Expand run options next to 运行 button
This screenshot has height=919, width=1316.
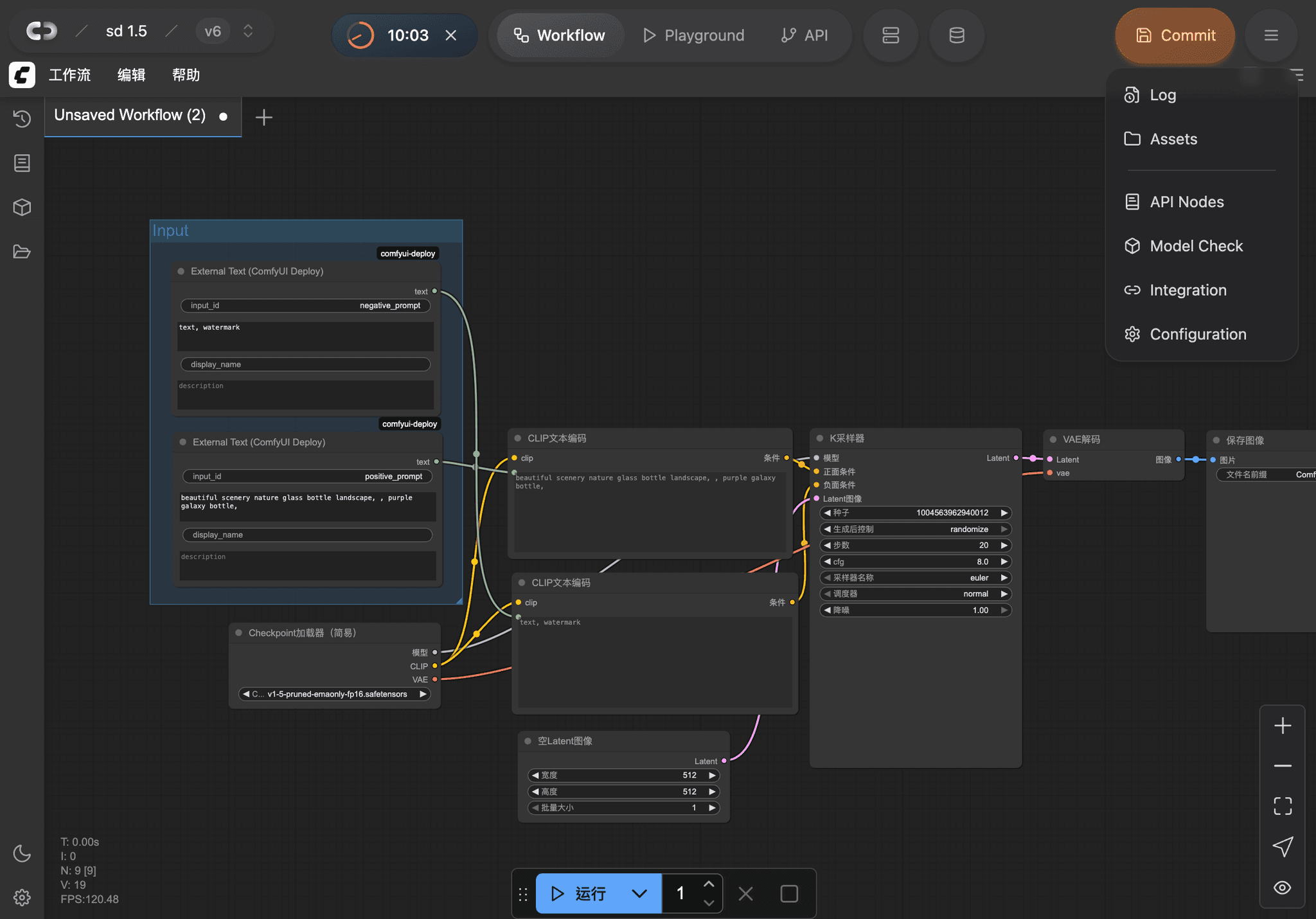click(x=639, y=893)
